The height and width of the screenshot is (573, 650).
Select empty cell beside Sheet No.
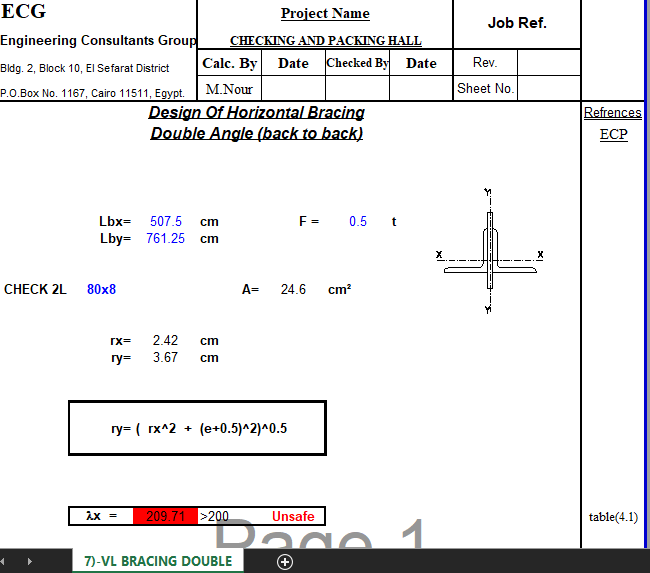(549, 88)
